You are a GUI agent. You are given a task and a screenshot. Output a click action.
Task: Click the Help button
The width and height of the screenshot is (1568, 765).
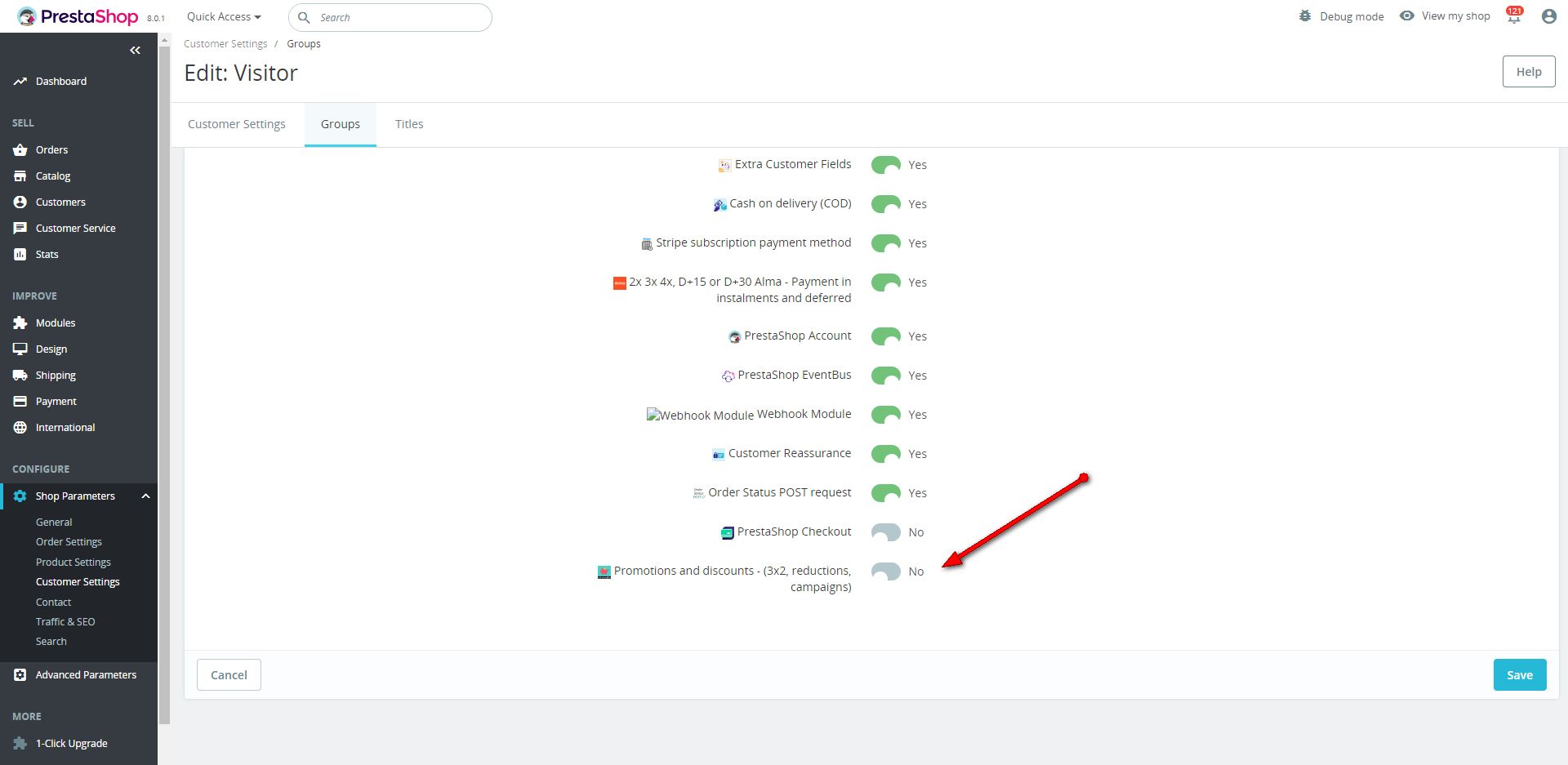tap(1529, 72)
